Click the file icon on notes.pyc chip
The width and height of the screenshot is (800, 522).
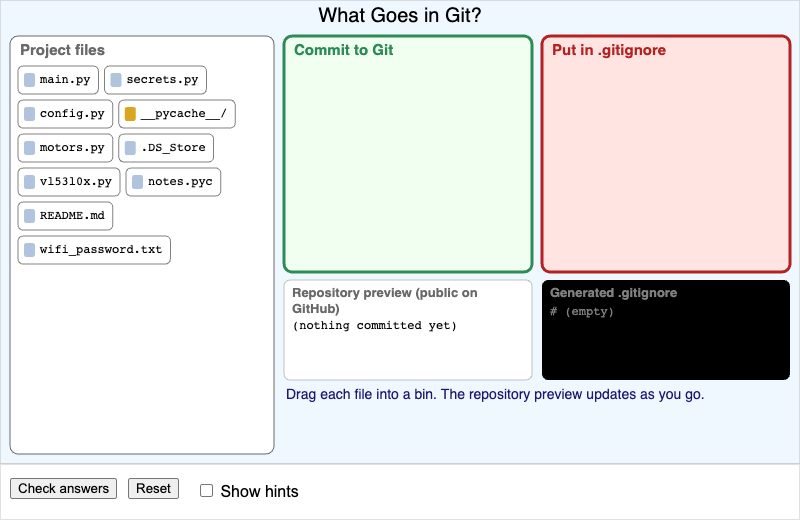[137, 182]
